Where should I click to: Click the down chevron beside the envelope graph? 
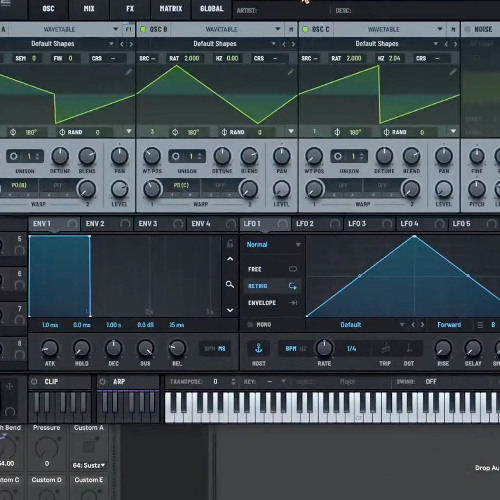click(x=230, y=310)
